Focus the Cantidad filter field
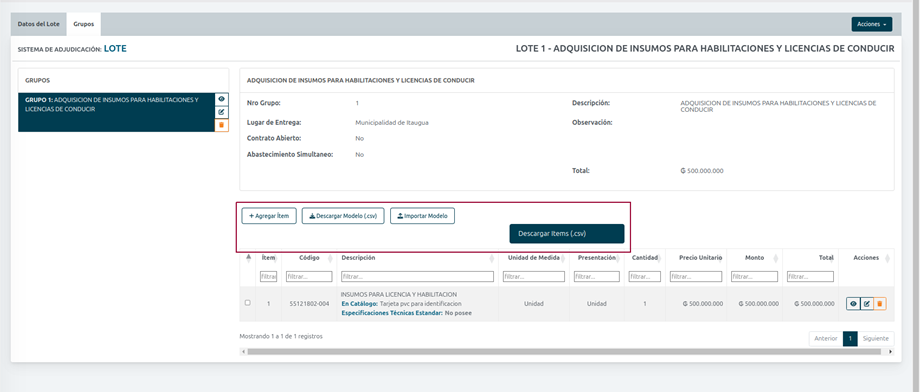The image size is (920, 392). point(645,276)
